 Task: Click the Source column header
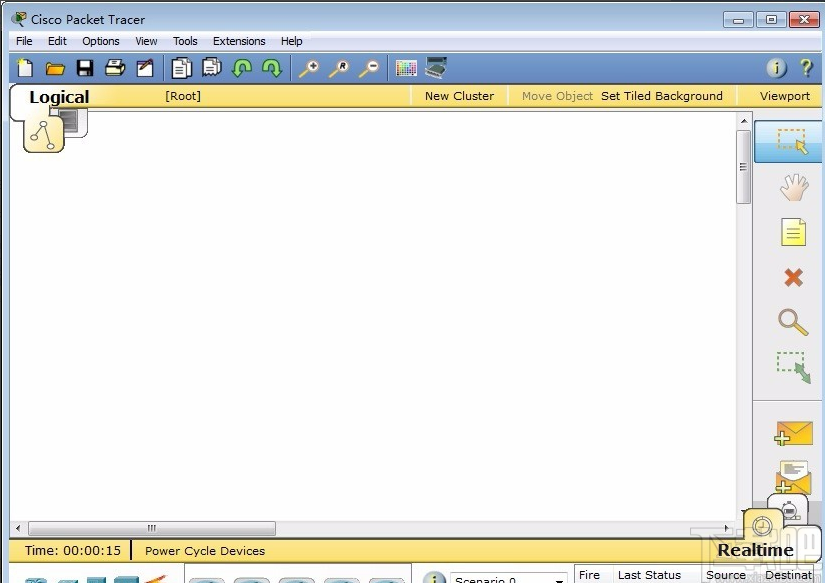(726, 575)
